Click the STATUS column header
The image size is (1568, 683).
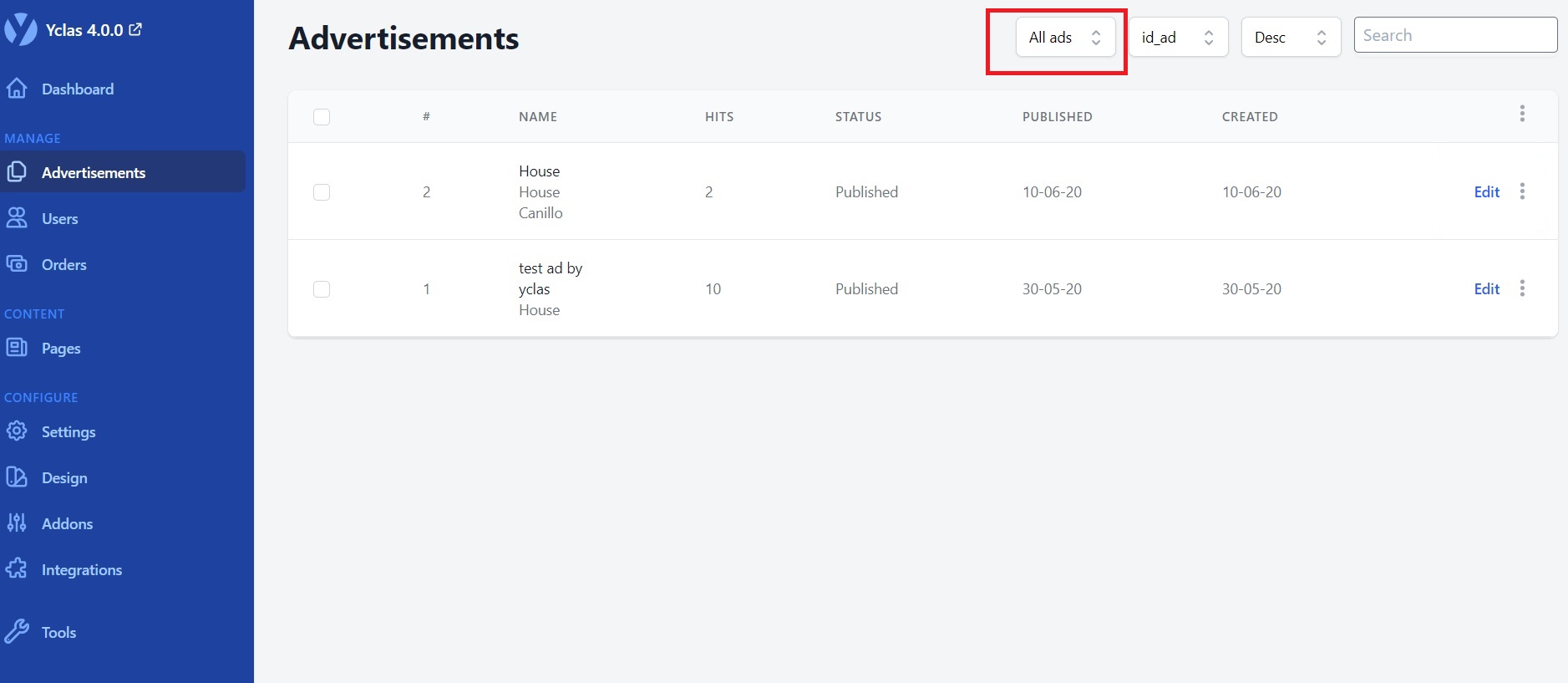(858, 117)
